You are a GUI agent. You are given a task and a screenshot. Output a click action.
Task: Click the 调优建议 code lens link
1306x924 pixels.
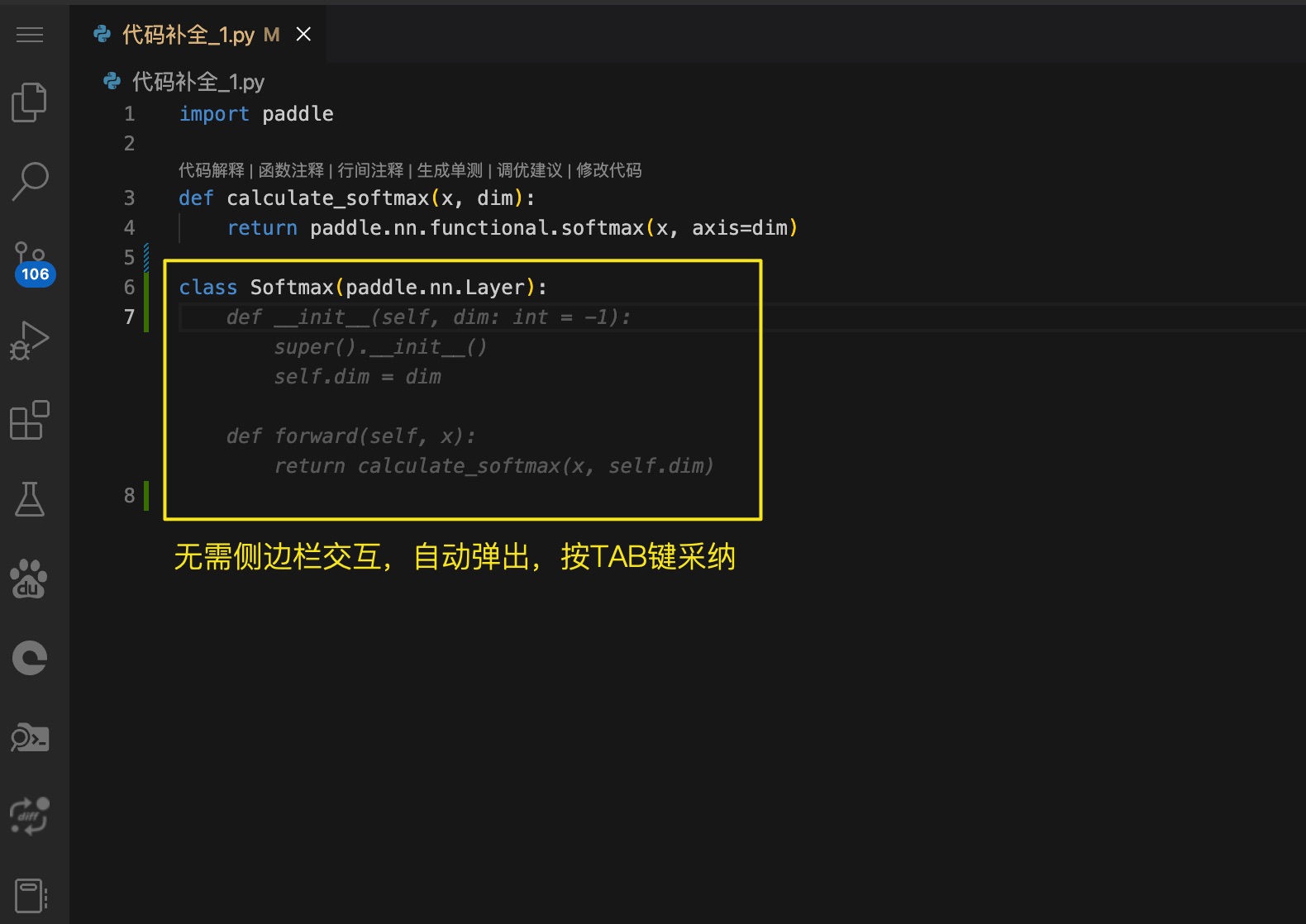[529, 170]
